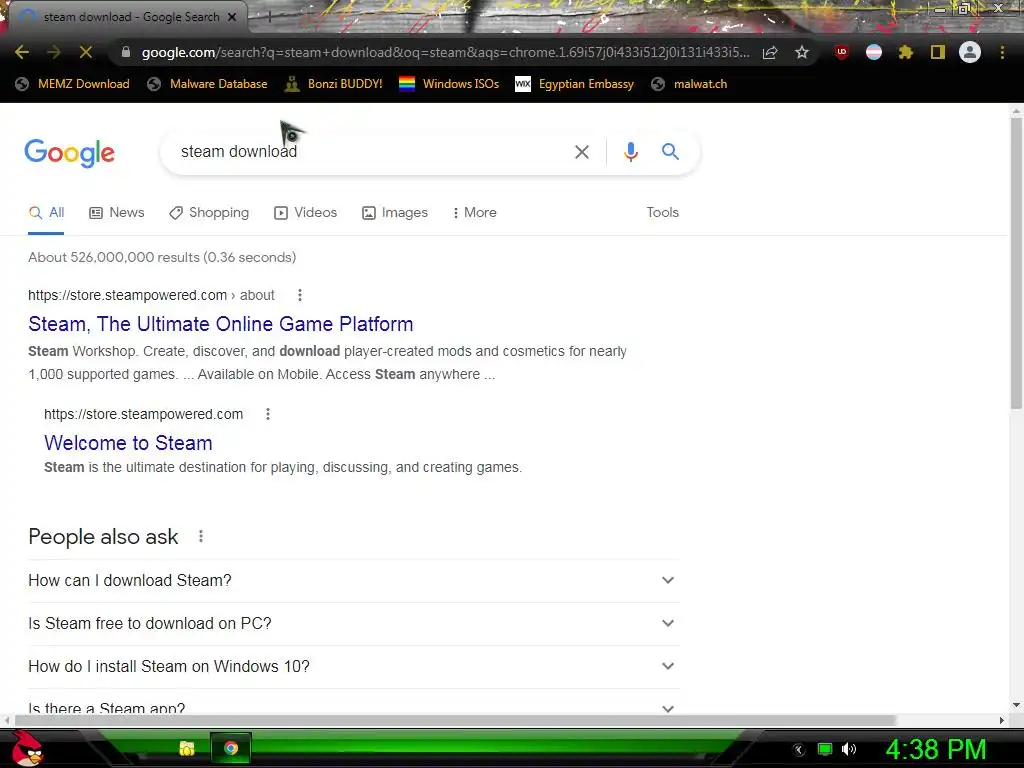Viewport: 1024px width, 768px height.
Task: Stop loading the page
Action: (x=86, y=52)
